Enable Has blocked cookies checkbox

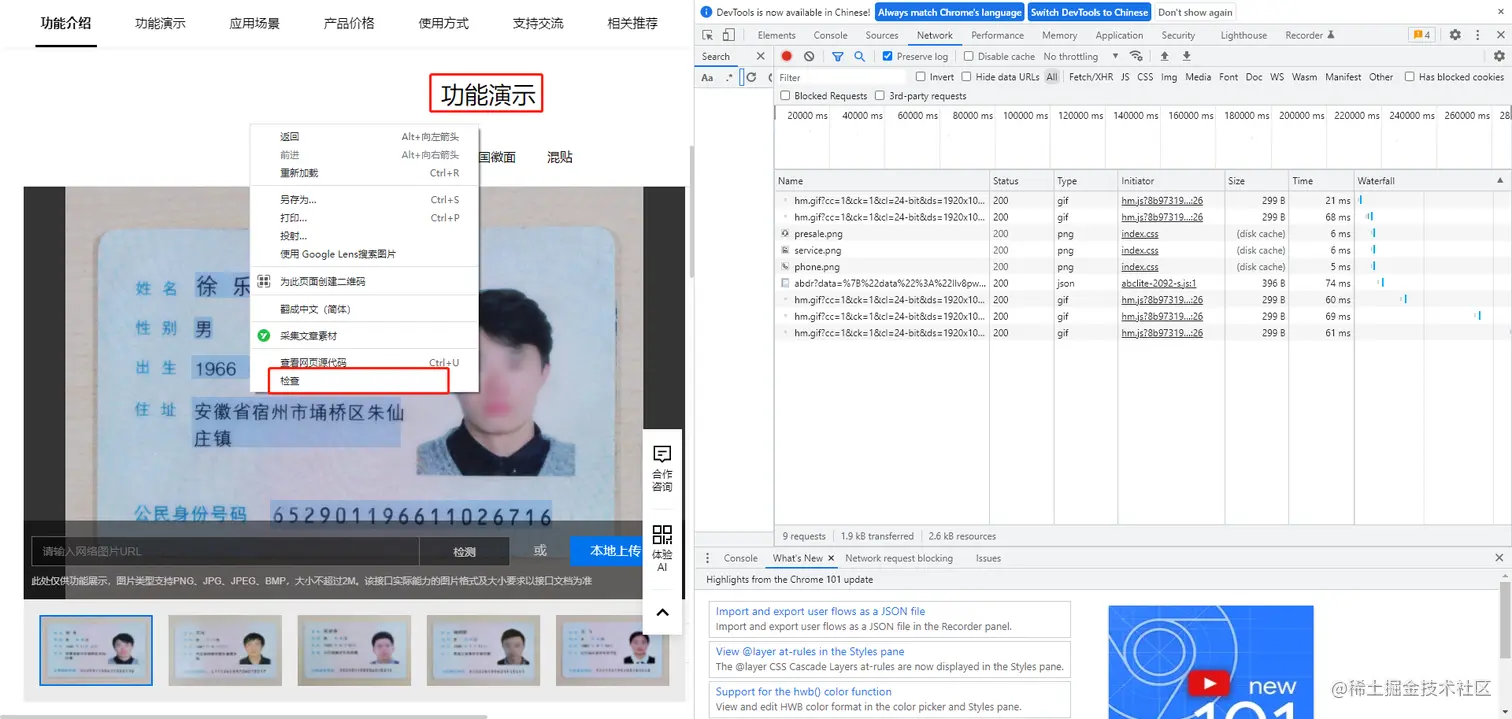tap(1409, 77)
